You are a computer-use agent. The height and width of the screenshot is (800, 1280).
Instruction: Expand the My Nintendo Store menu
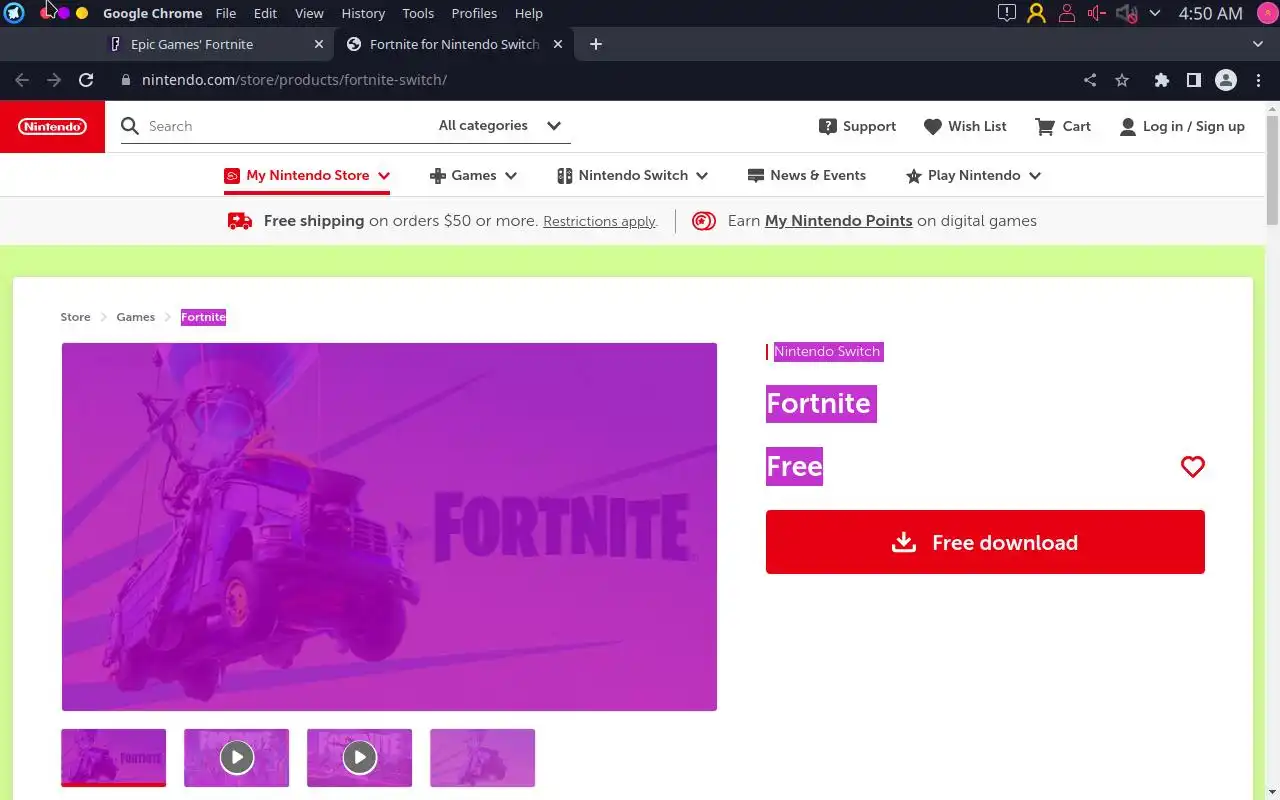(307, 175)
